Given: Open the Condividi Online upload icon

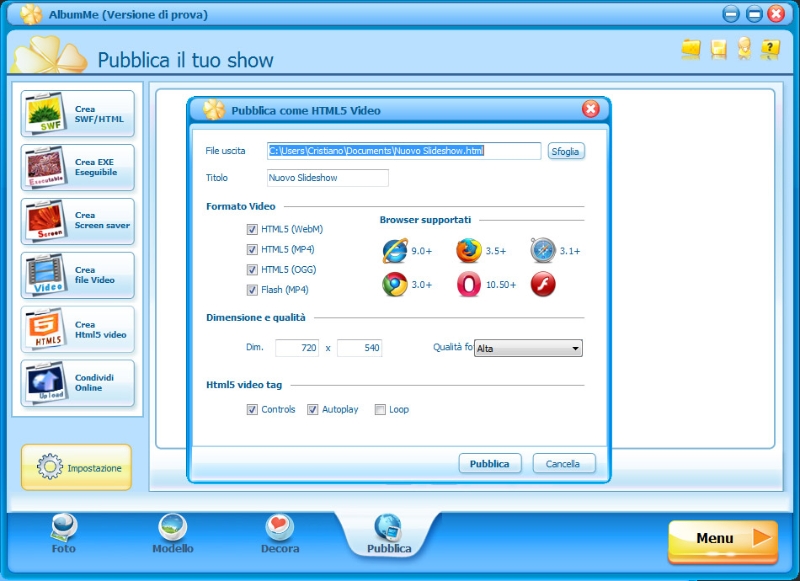Looking at the screenshot, I should pos(45,383).
